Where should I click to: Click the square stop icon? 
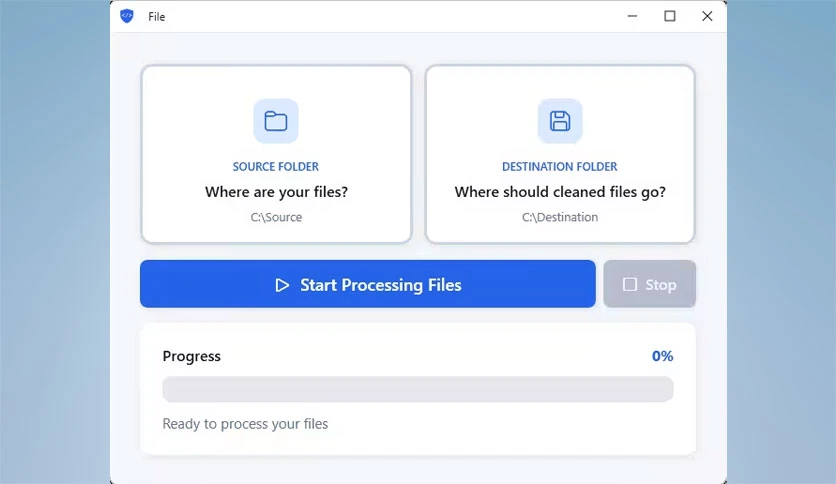[x=630, y=285]
